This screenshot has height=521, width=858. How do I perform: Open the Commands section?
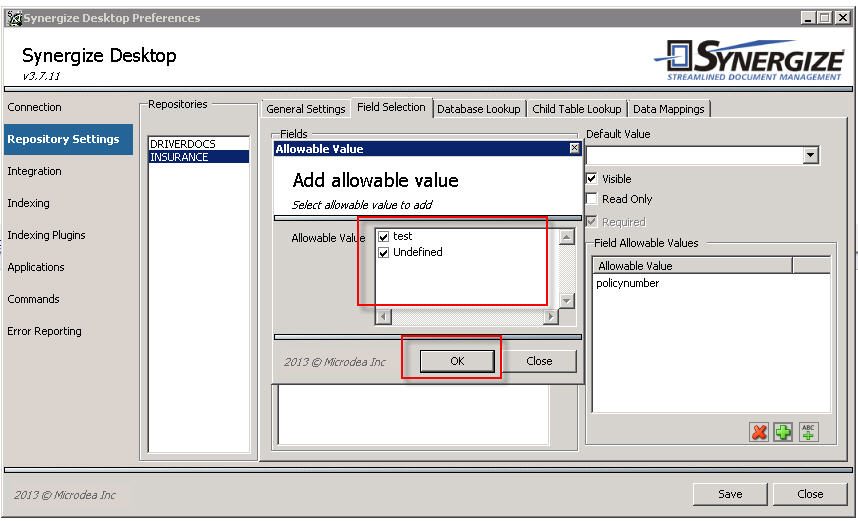pos(33,299)
